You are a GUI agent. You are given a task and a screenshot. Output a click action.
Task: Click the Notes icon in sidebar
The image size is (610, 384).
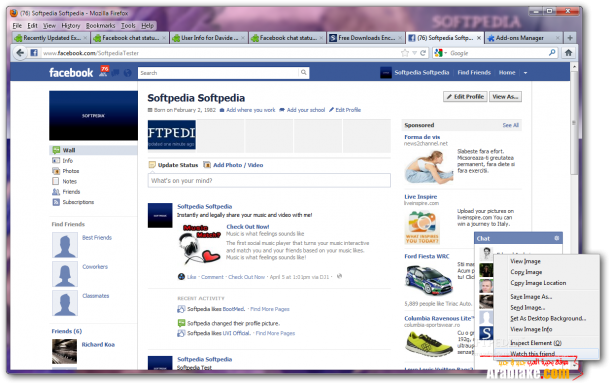(x=56, y=181)
